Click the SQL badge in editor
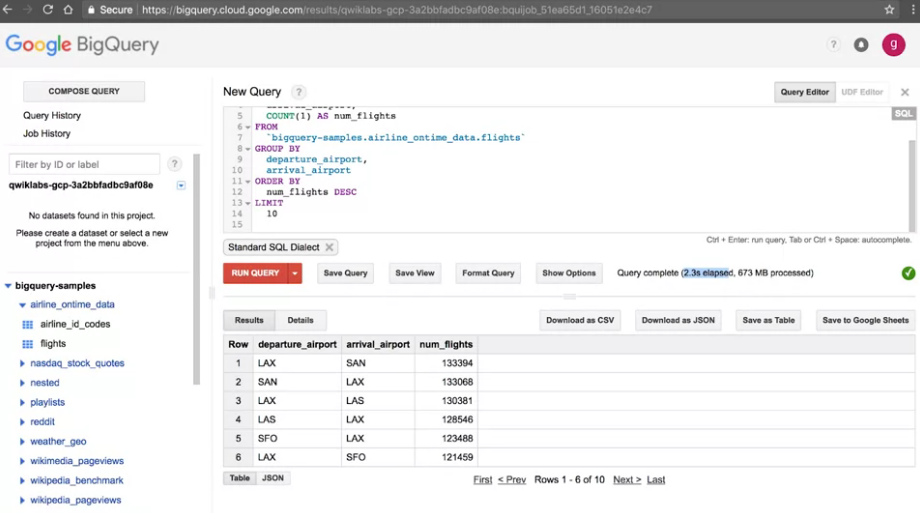 904,114
